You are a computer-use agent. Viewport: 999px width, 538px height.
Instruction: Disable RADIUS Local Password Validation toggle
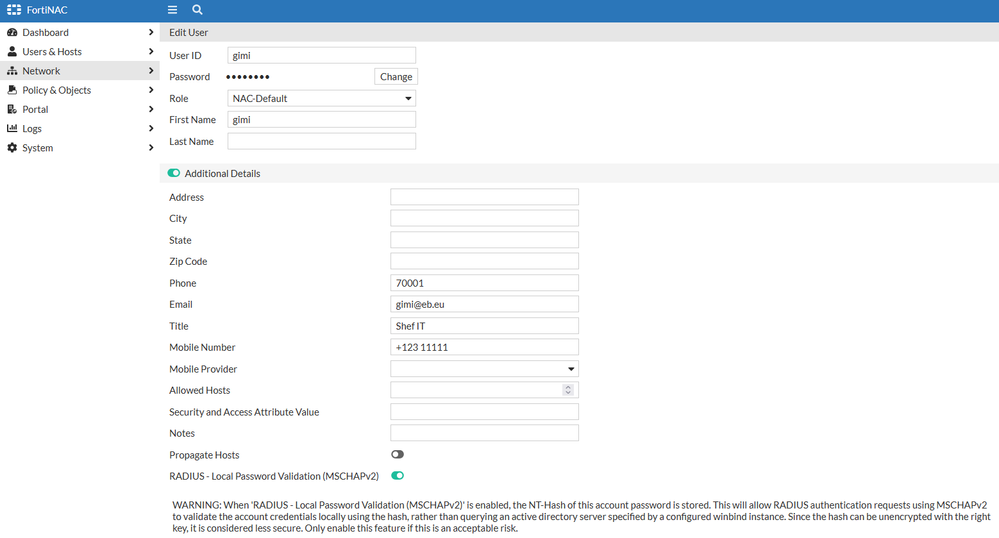(397, 476)
